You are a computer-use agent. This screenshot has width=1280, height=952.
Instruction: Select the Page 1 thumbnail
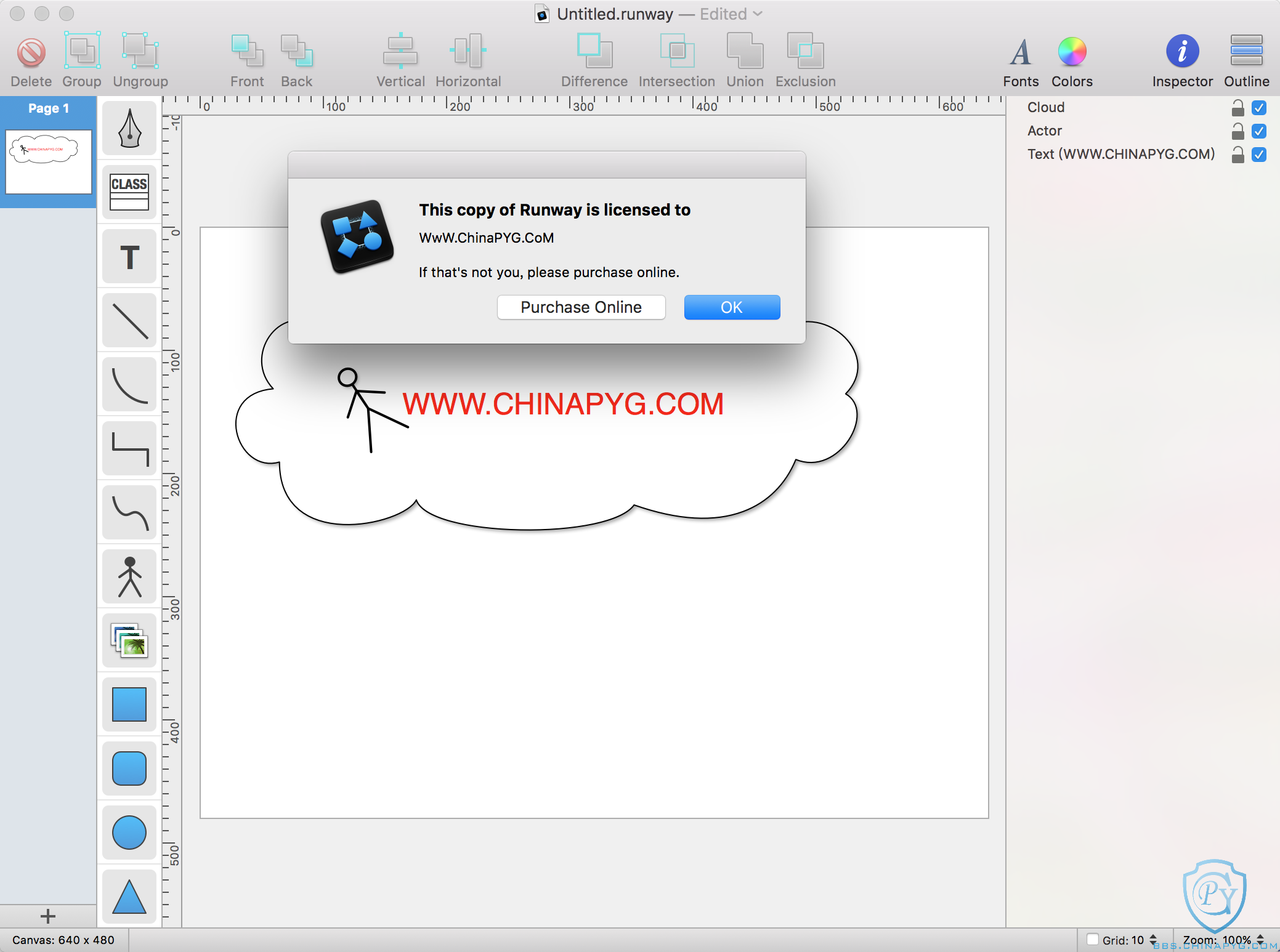[49, 162]
